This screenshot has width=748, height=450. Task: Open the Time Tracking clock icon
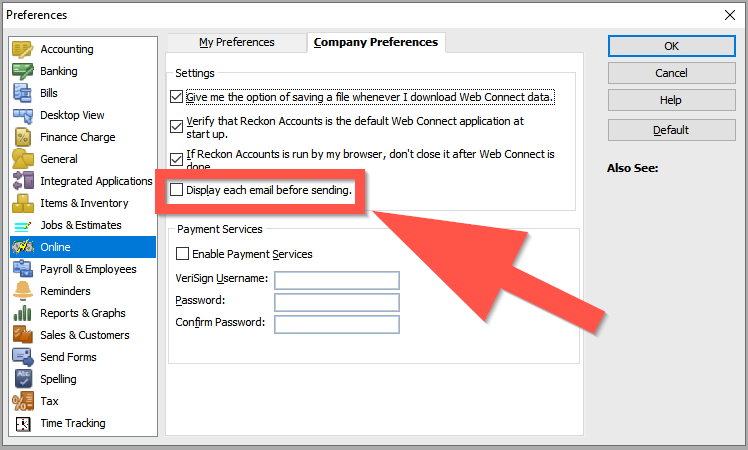[22, 423]
